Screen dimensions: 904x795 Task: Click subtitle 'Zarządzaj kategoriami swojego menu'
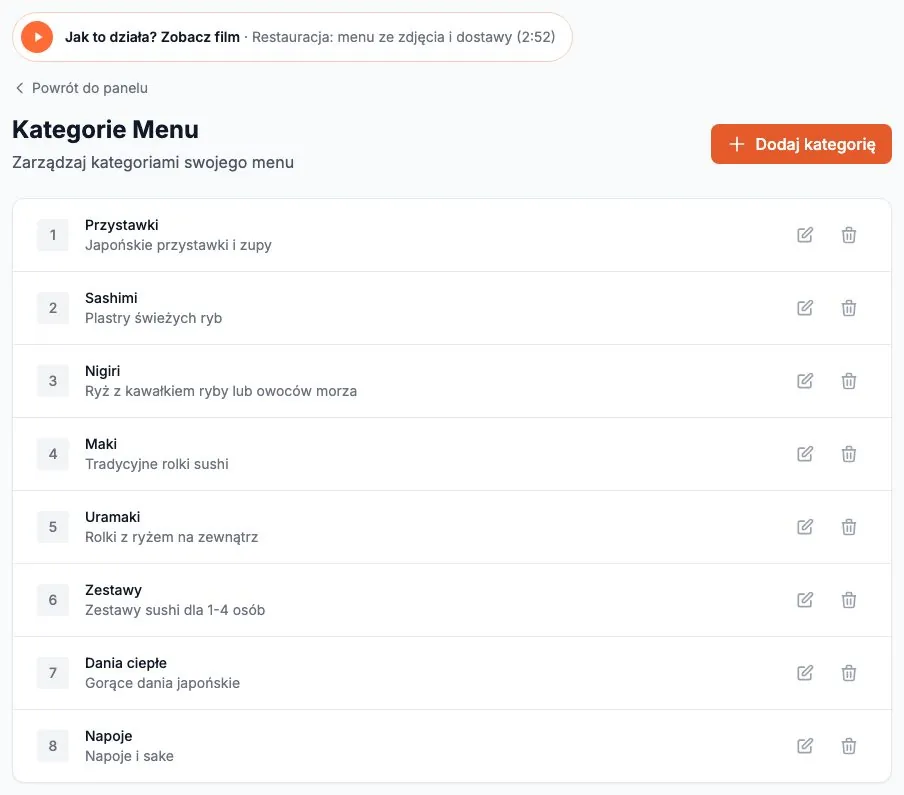tap(153, 163)
